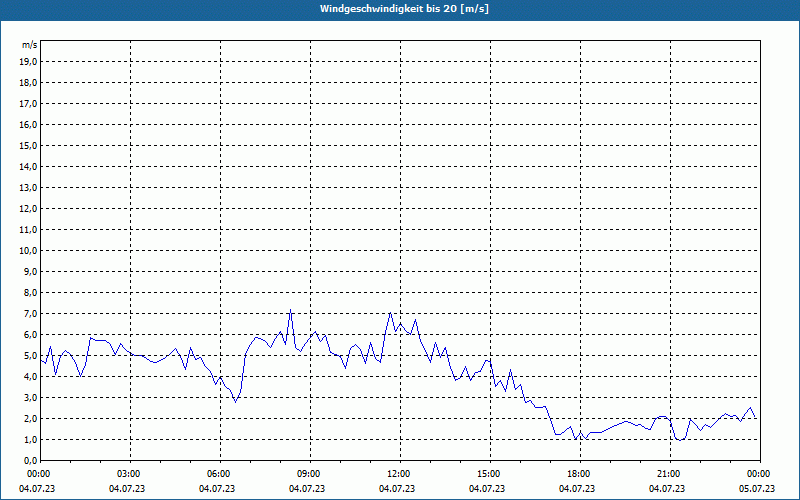This screenshot has width=800, height=500.
Task: Click the 7,0 y-axis label
Action: [30, 314]
